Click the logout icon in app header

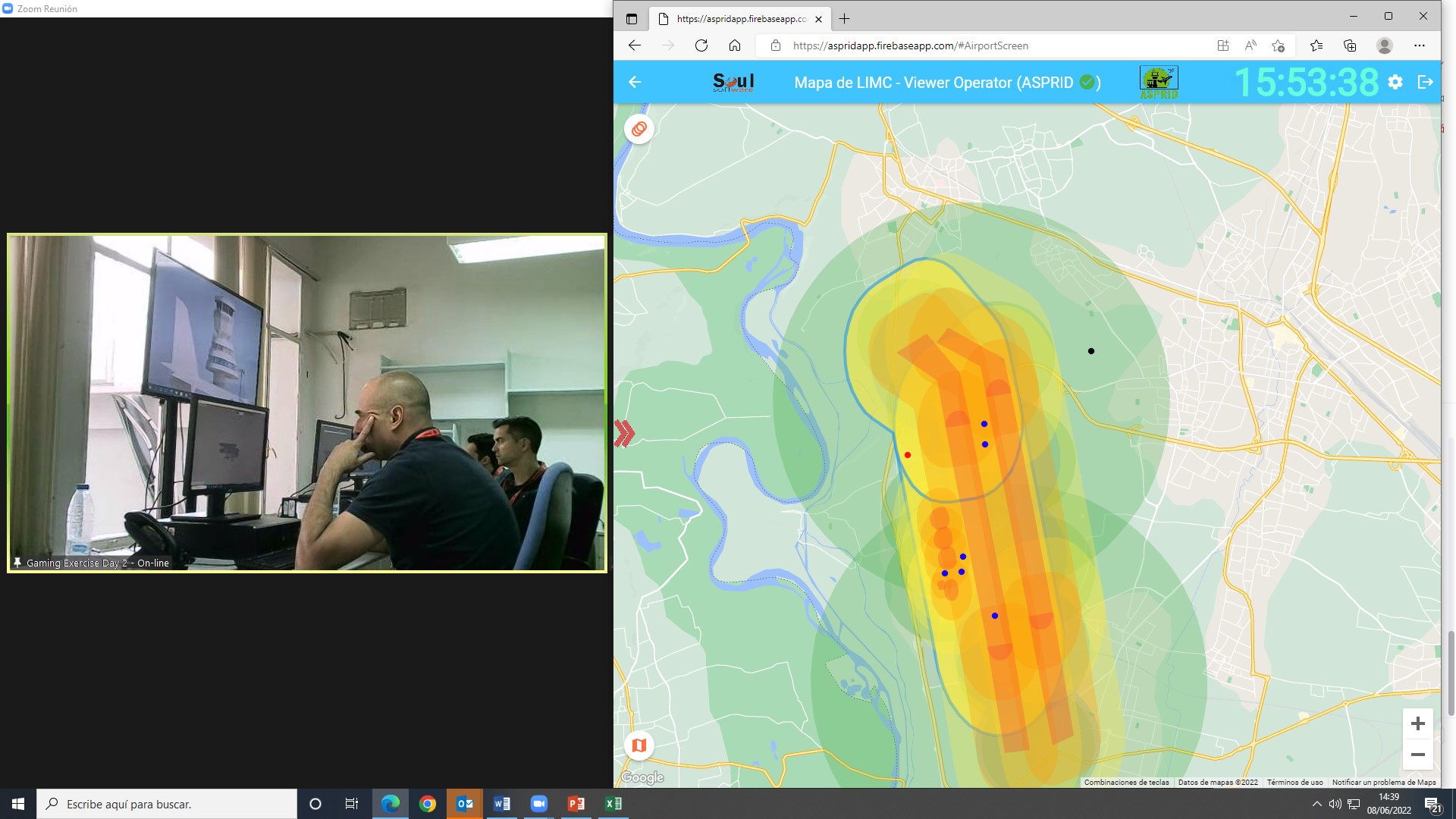pyautogui.click(x=1425, y=82)
